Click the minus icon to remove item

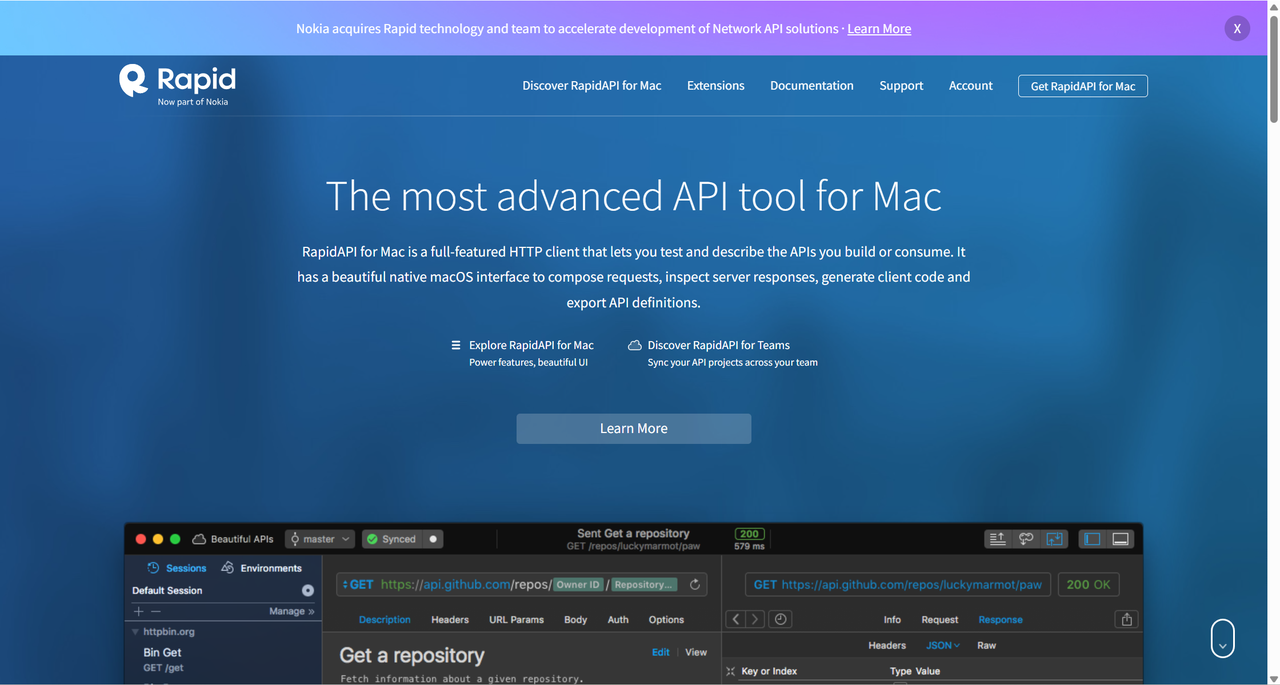156,611
